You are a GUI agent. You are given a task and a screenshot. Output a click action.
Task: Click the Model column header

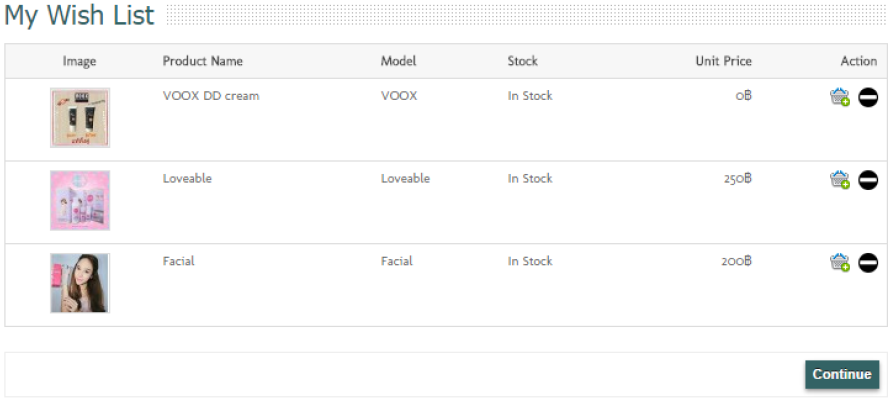click(x=398, y=61)
